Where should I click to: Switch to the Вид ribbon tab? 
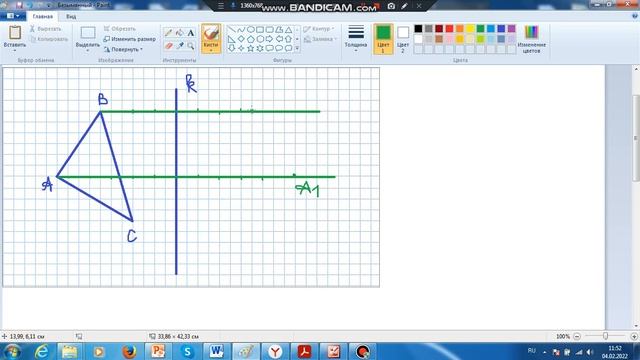click(71, 17)
